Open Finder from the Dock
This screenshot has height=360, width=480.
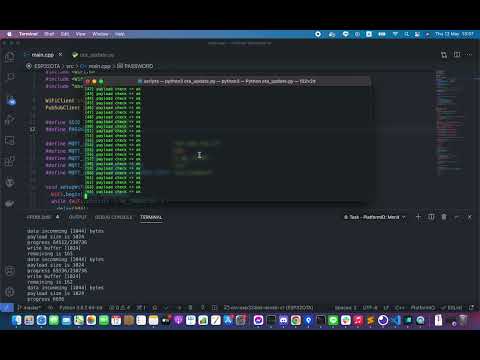pos(16,321)
